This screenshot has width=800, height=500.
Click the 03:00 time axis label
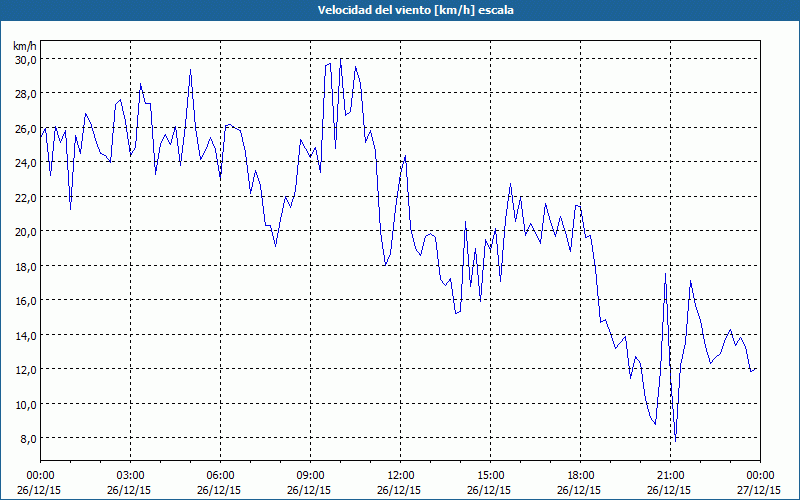130,476
